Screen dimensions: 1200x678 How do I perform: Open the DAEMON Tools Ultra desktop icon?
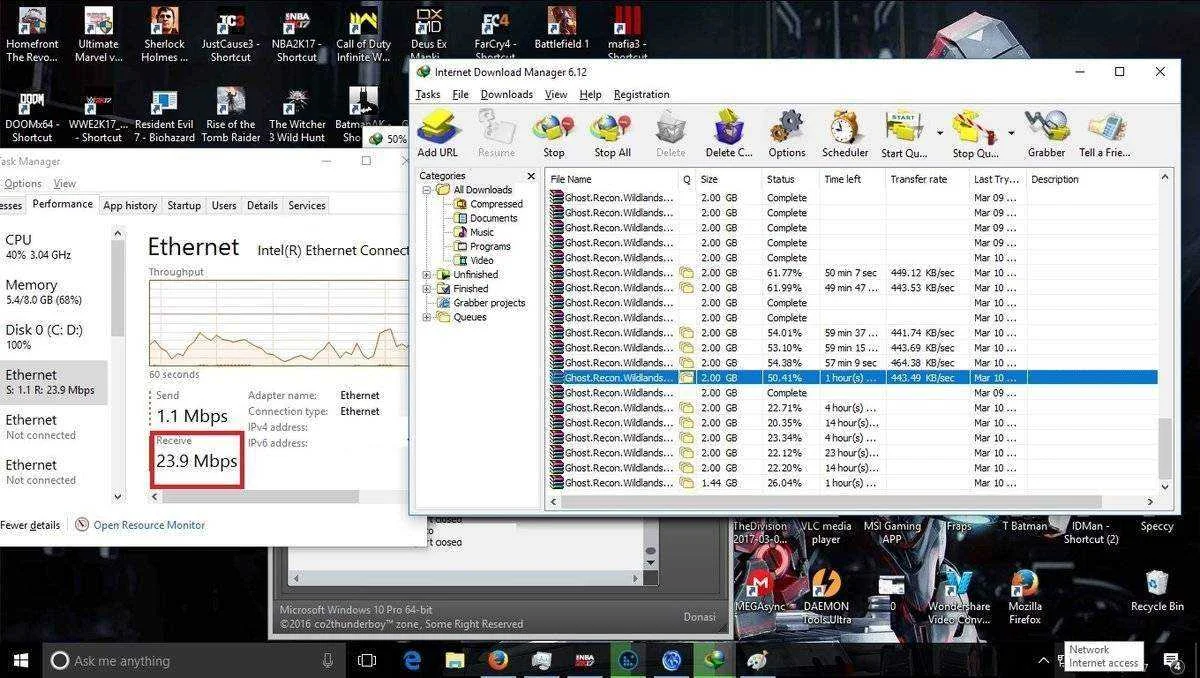826,596
